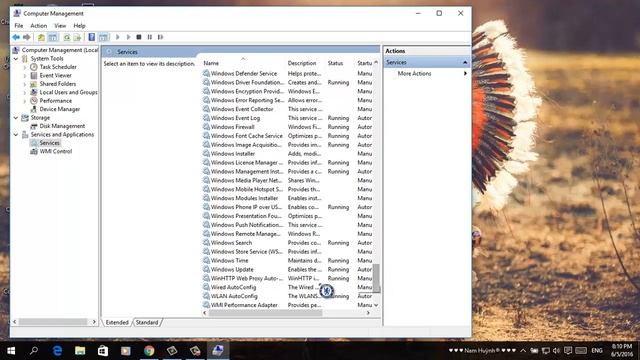Click the Start Service play icon
Image resolution: width=640 pixels, height=360 pixels.
[118, 37]
